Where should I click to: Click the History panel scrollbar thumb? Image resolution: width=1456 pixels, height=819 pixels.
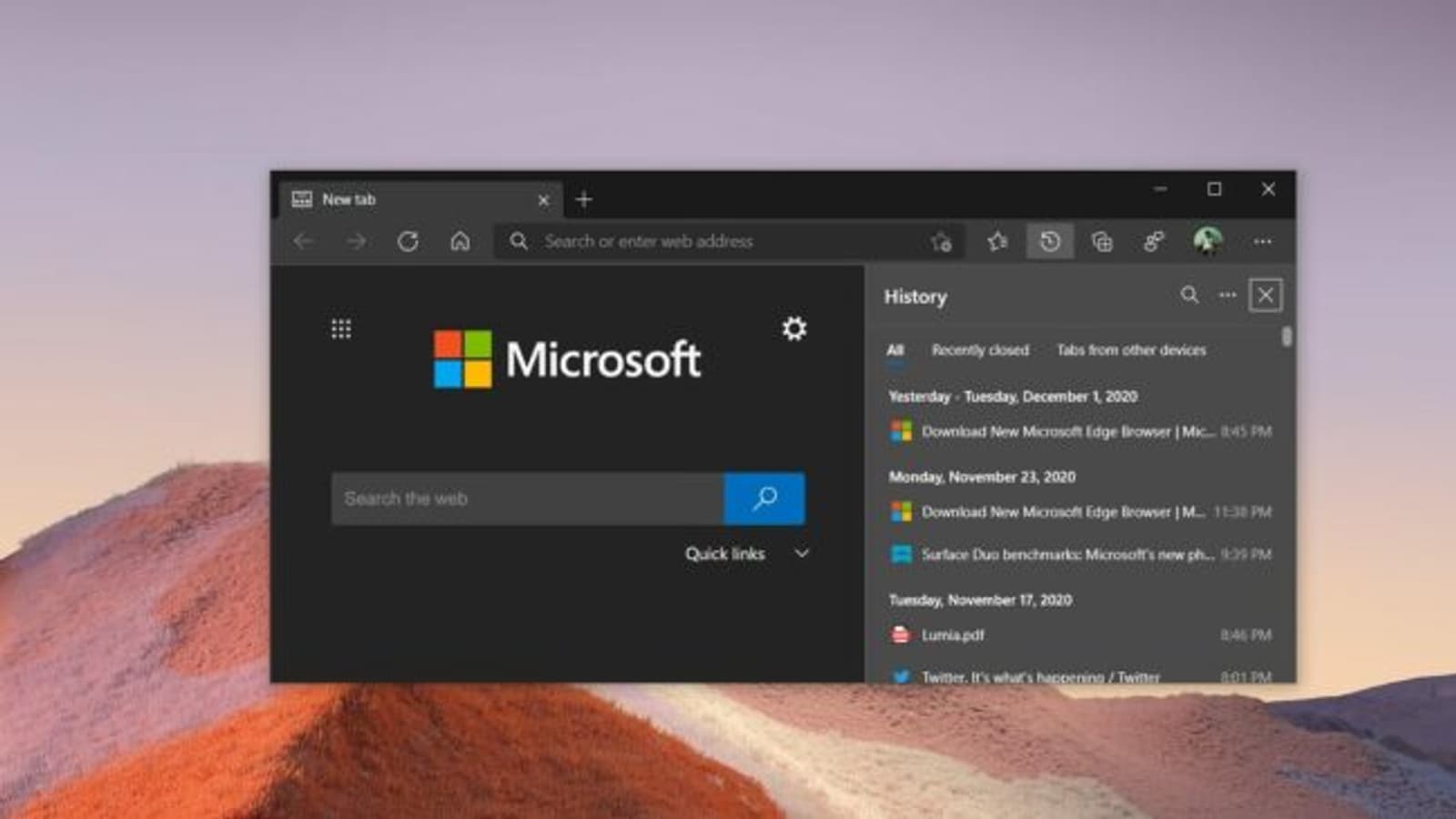[x=1287, y=337]
